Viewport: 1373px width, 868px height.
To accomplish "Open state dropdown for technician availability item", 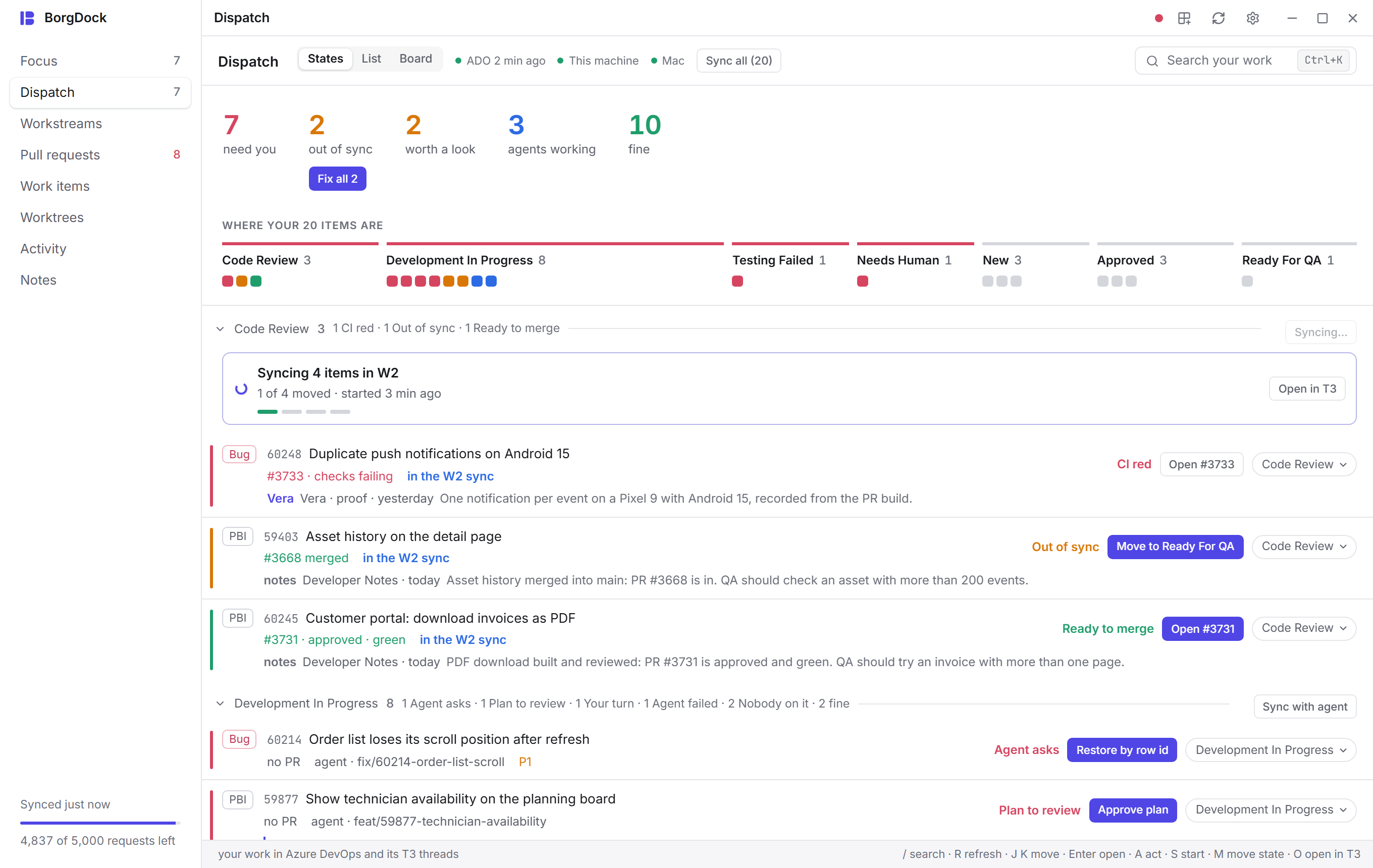I will pyautogui.click(x=1271, y=810).
